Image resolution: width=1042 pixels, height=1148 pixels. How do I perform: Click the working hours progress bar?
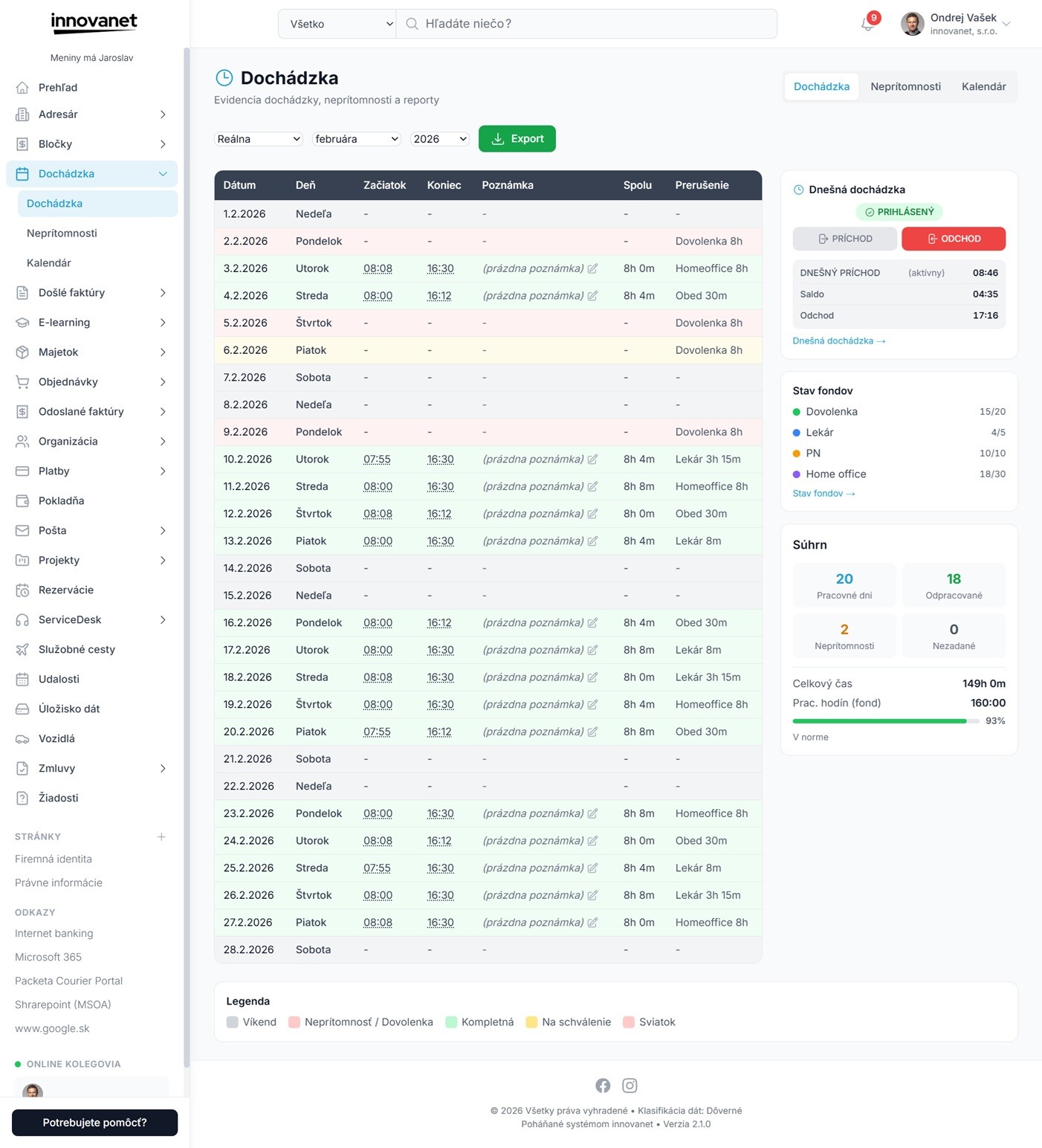point(886,721)
